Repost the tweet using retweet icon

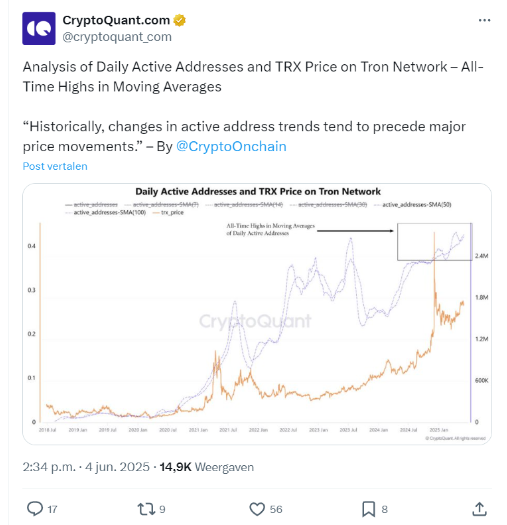tap(146, 509)
